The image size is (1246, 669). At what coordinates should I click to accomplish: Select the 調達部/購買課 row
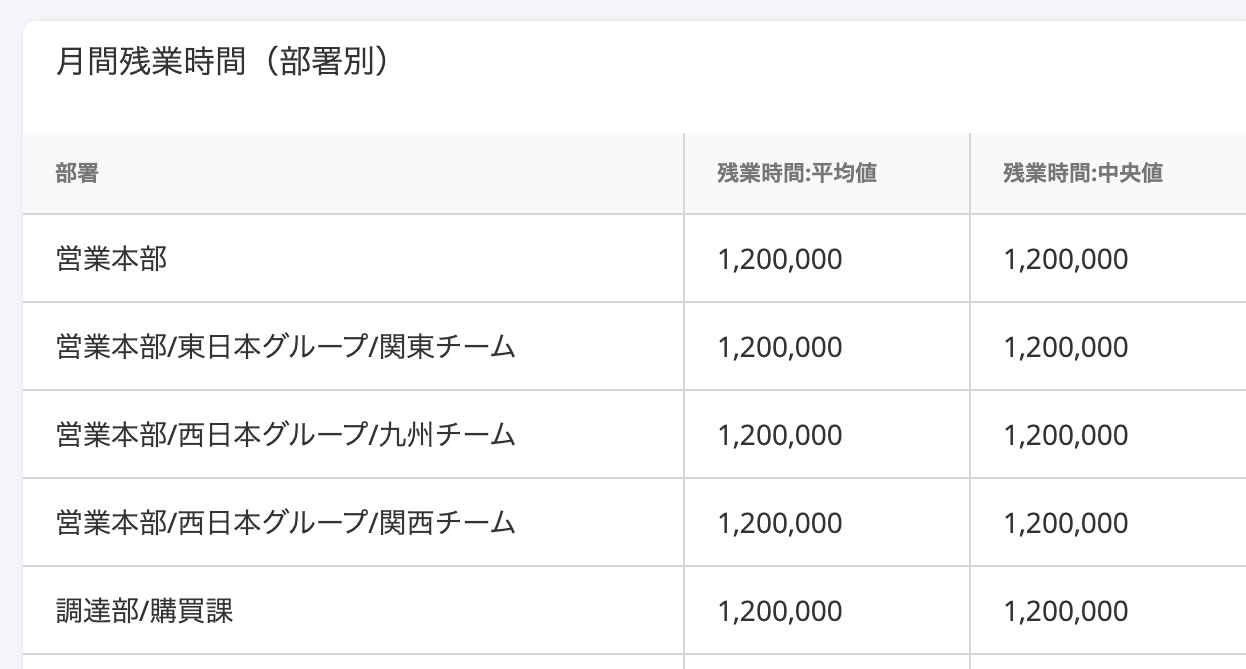pos(634,611)
